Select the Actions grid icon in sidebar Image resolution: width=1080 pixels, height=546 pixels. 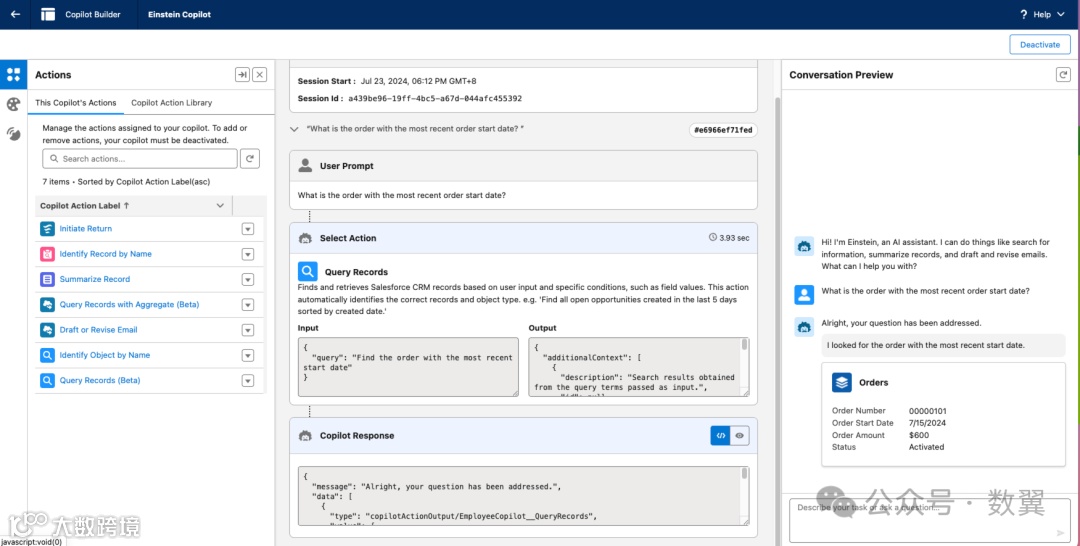14,74
